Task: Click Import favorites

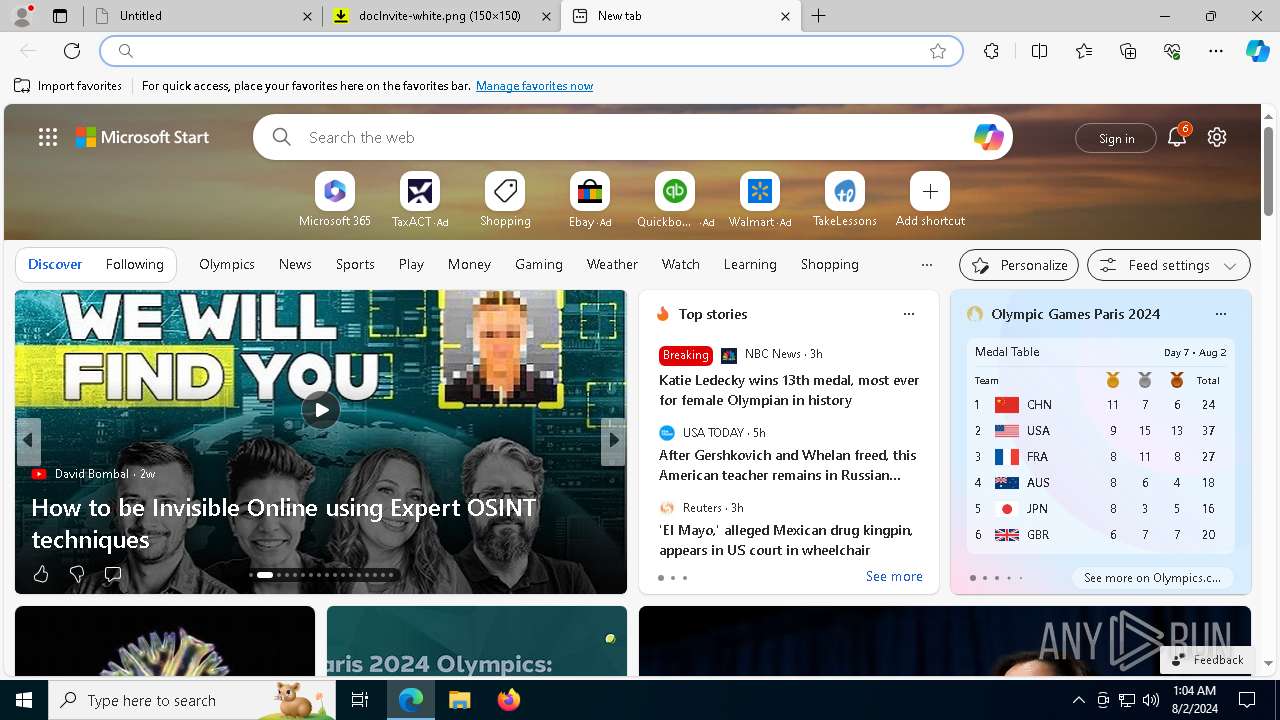Action: click(x=68, y=86)
